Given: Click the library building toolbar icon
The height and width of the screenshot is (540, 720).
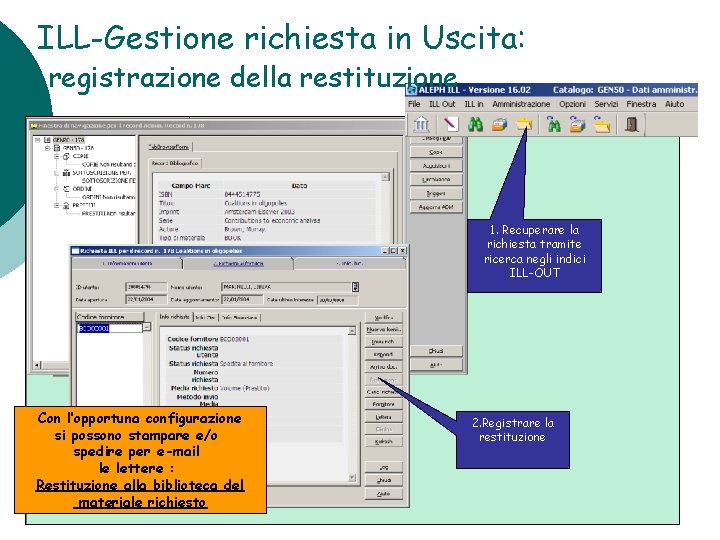Looking at the screenshot, I should click(x=422, y=124).
